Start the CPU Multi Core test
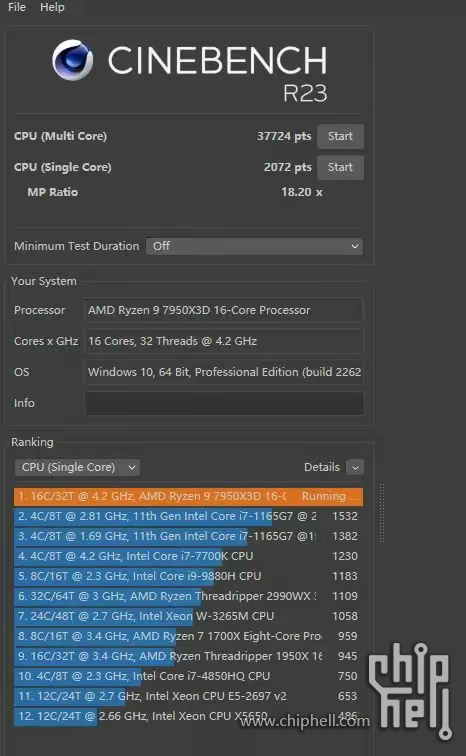466x756 pixels. coord(340,136)
